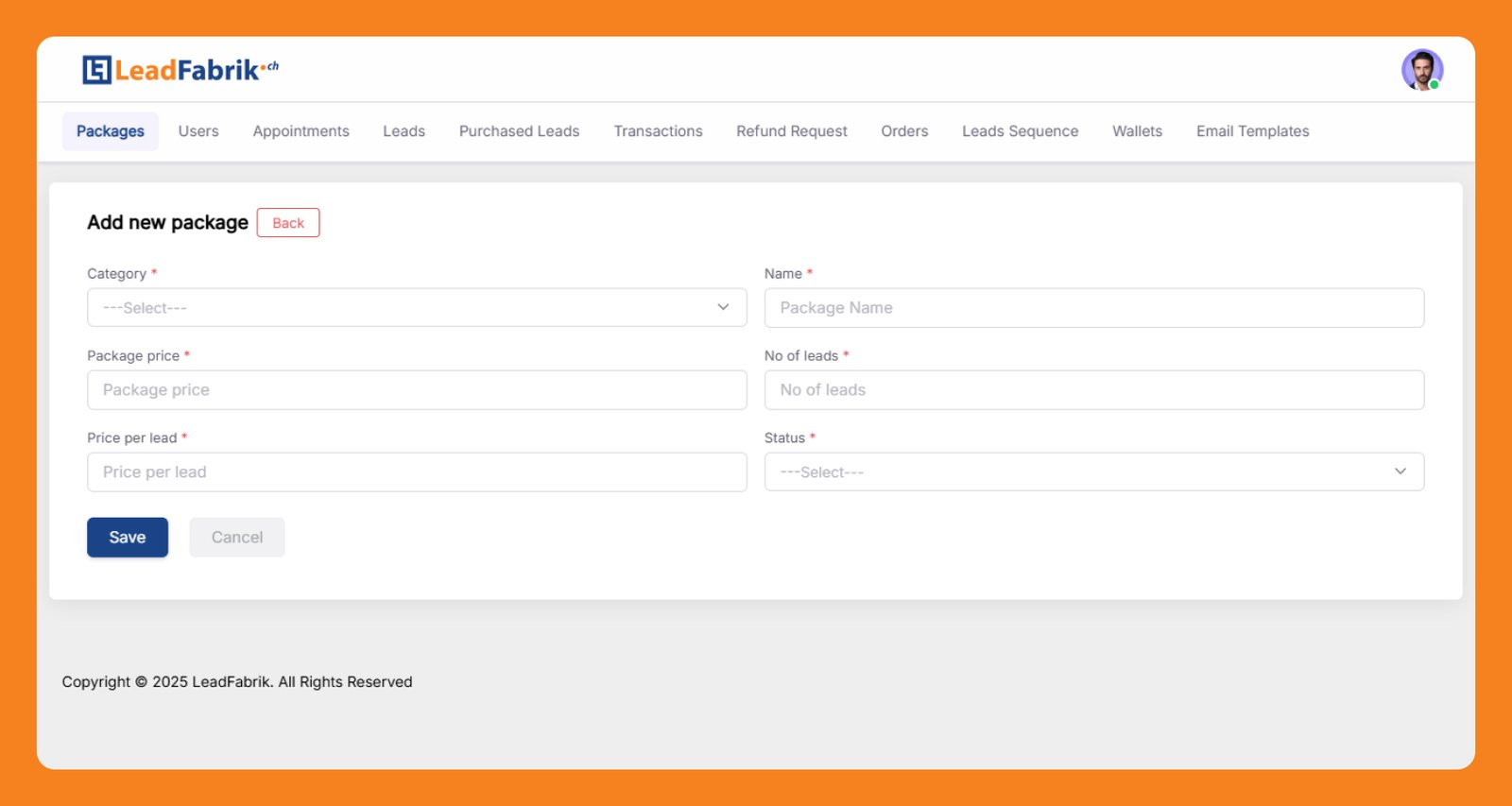Open the Leads Sequence tab

tap(1020, 131)
